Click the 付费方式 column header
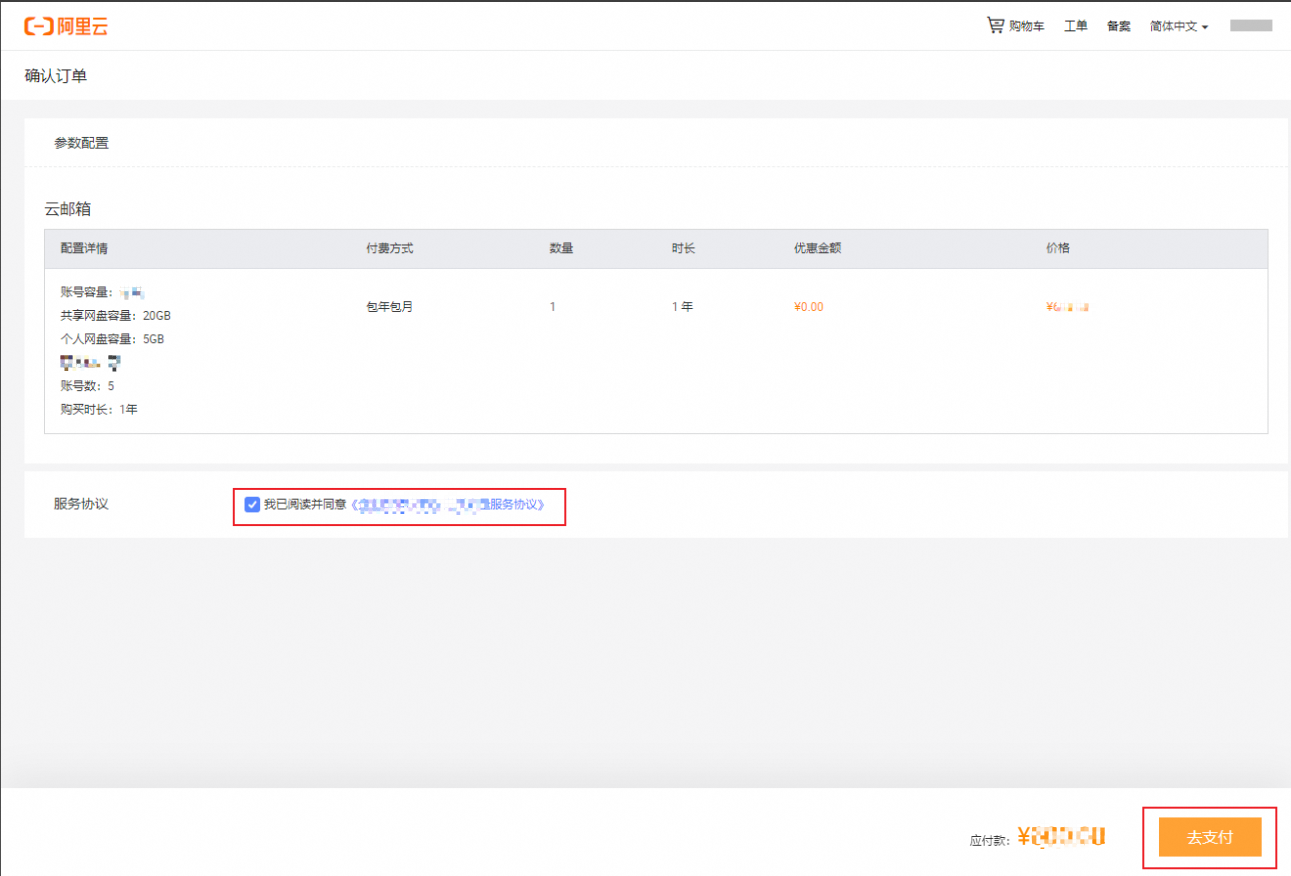The width and height of the screenshot is (1291, 876). (389, 248)
